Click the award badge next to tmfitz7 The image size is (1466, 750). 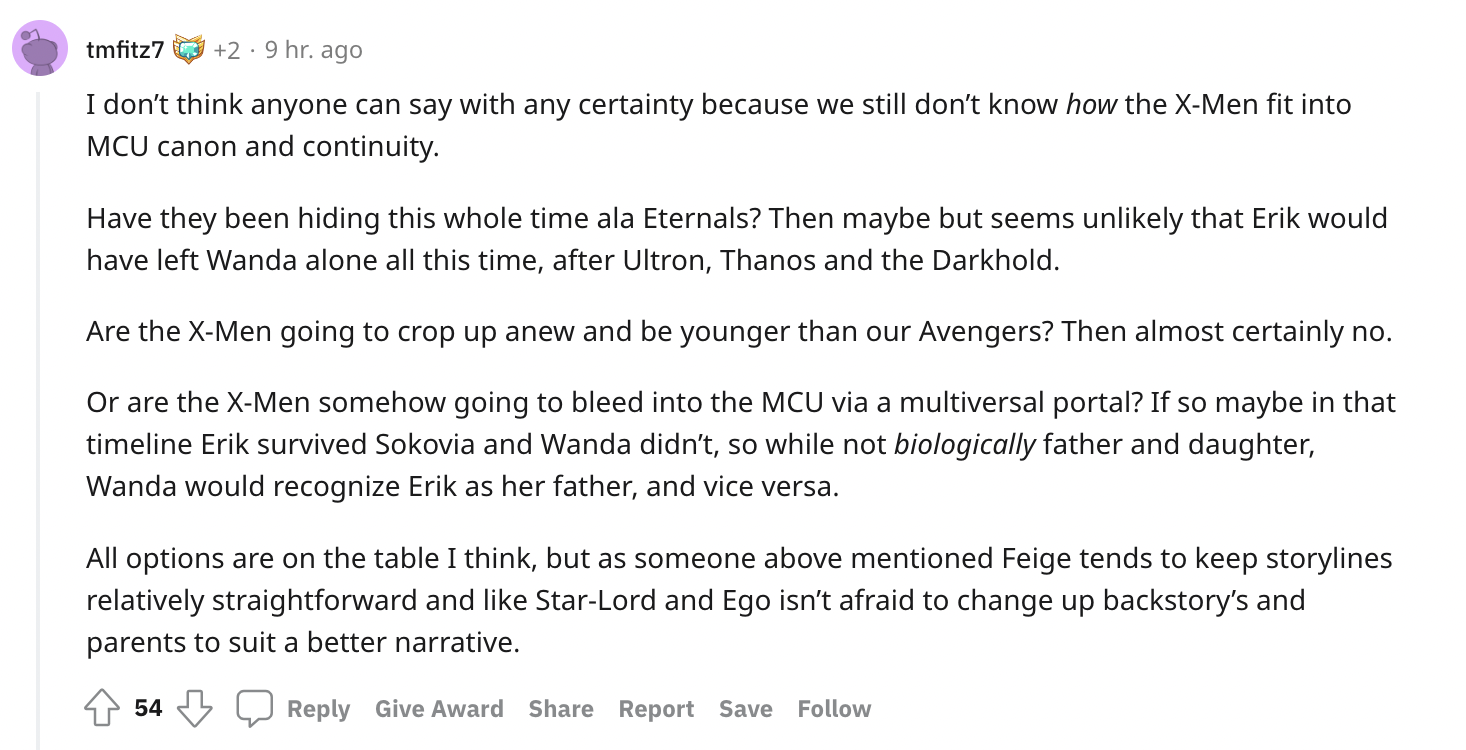(x=188, y=49)
